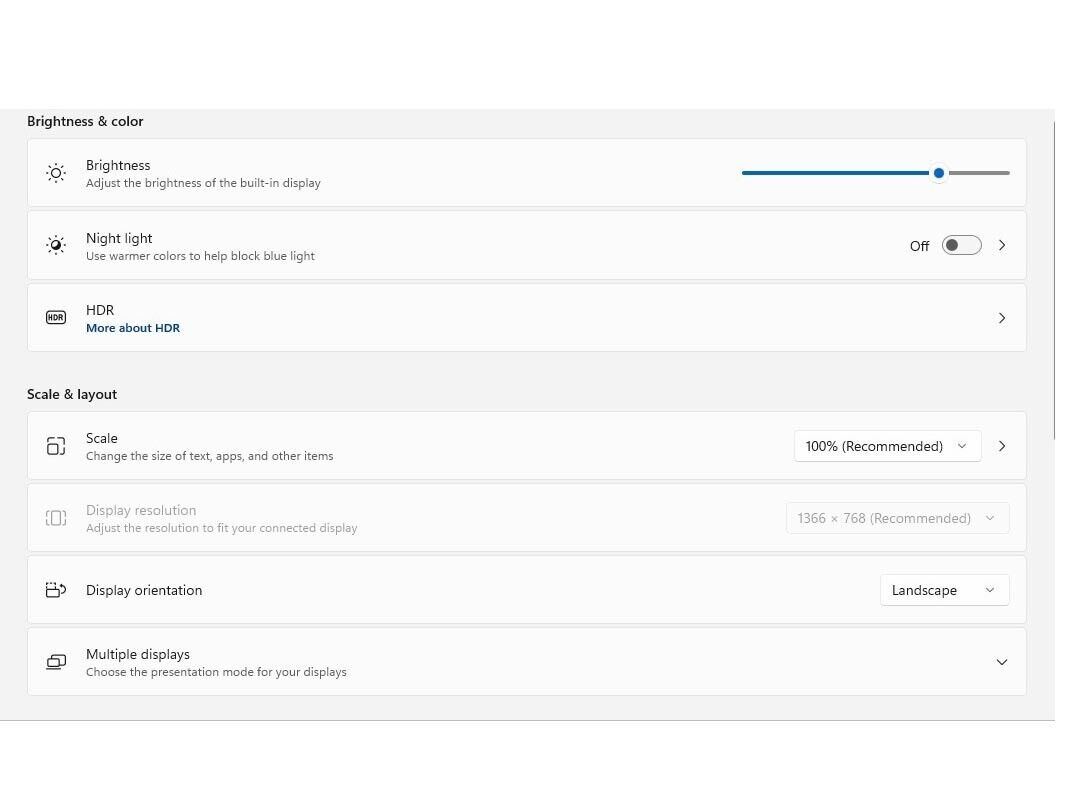This screenshot has height=799, width=1065.
Task: Click the Display orientation icon
Action: click(x=56, y=590)
